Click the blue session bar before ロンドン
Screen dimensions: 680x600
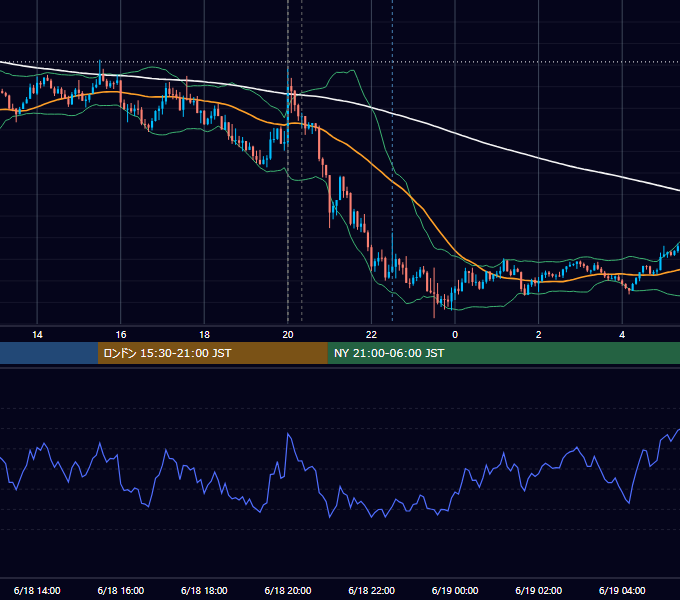tap(49, 353)
